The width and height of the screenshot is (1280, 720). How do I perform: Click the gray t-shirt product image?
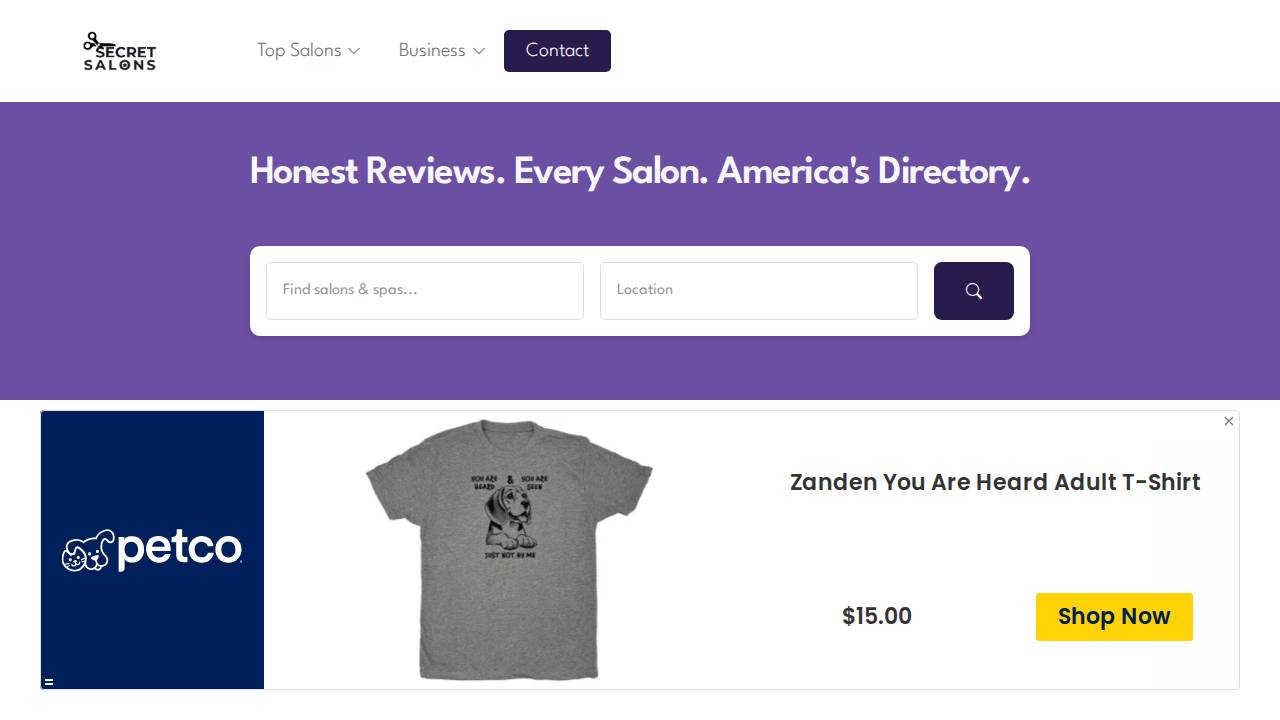point(512,550)
